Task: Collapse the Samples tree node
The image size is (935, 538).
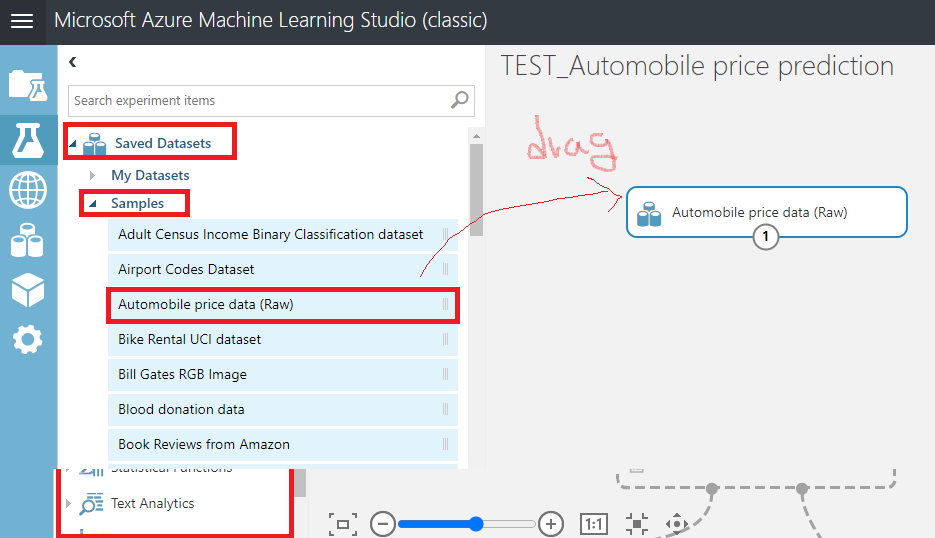Action: tap(92, 204)
